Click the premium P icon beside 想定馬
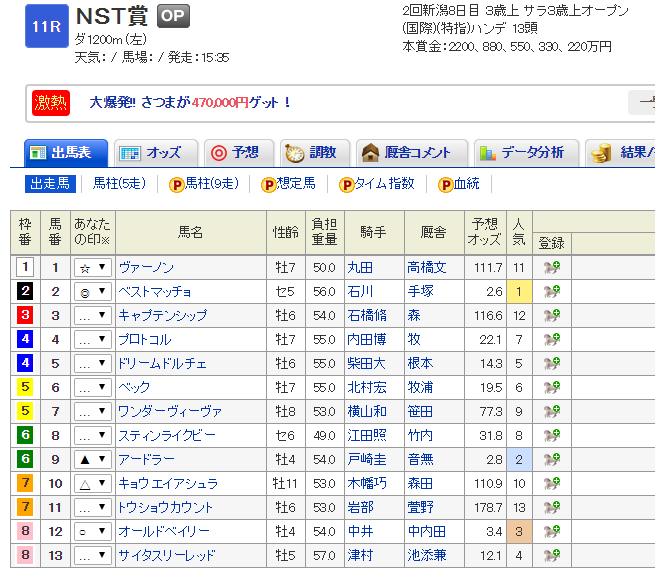Image resolution: width=655 pixels, height=573 pixels. tap(269, 185)
